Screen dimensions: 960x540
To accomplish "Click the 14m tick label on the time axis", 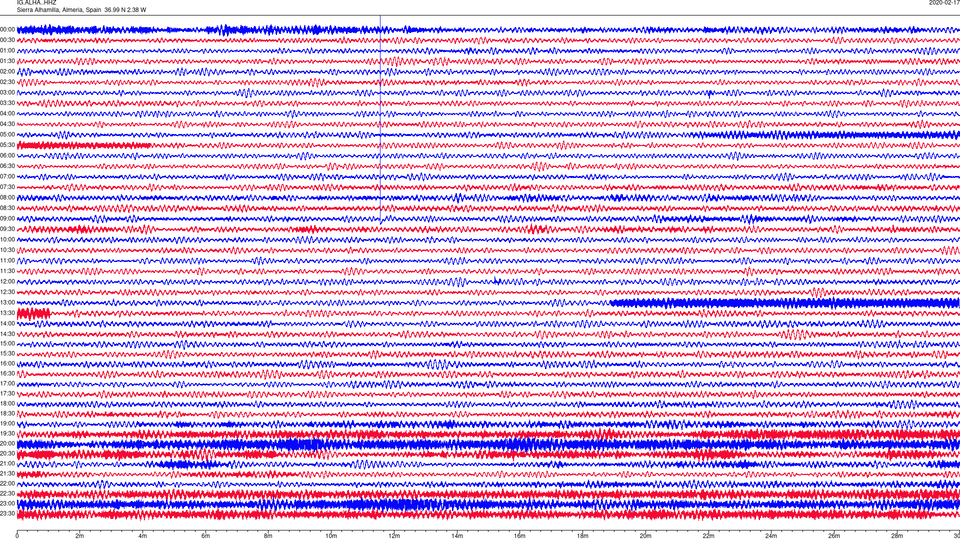I will (x=457, y=536).
